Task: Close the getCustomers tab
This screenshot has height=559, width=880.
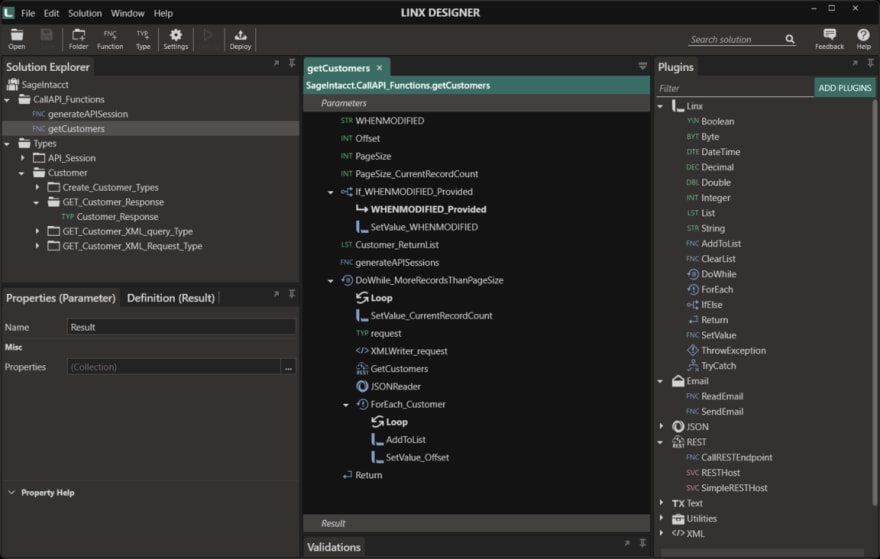Action: pos(379,68)
